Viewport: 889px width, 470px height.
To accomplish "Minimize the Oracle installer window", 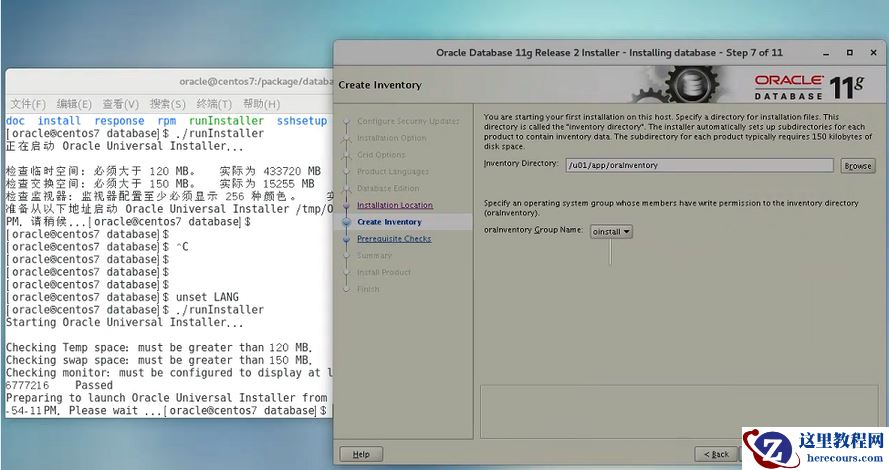I will [826, 53].
